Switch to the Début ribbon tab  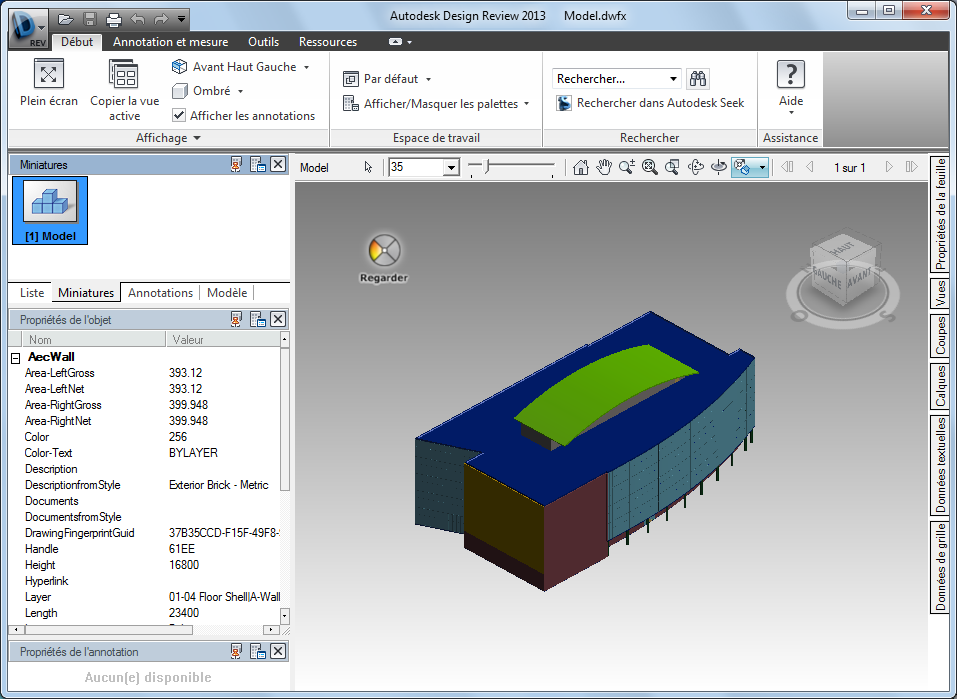pos(77,42)
